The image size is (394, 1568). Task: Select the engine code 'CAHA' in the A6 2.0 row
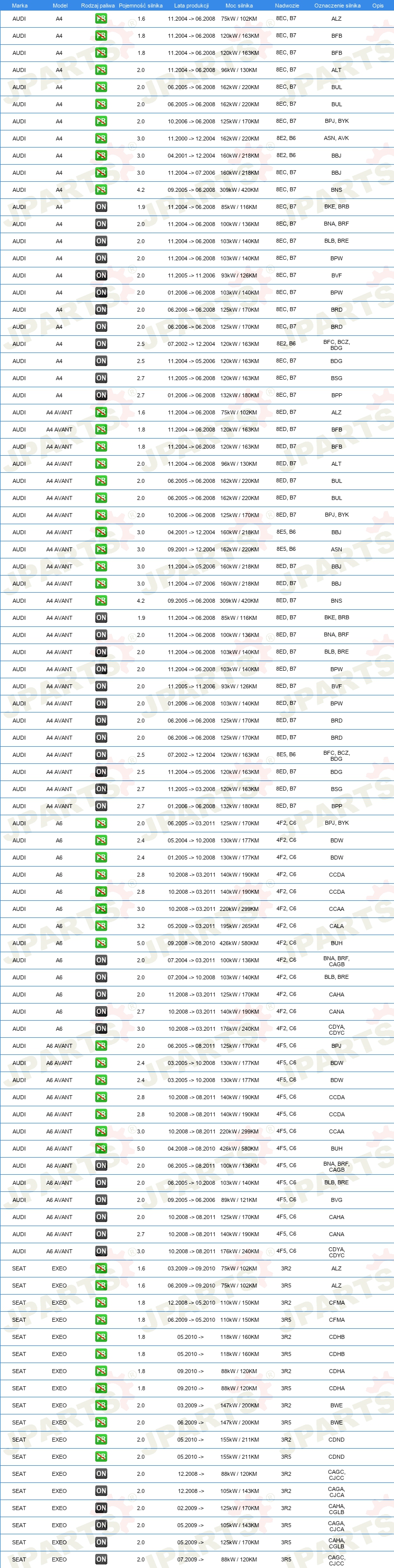tap(336, 994)
